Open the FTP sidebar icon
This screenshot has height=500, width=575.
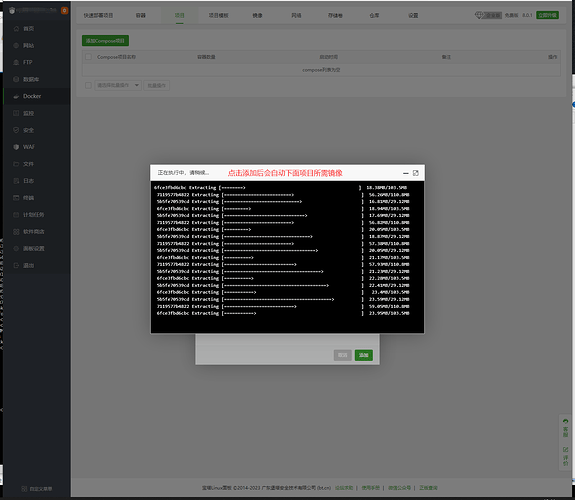pos(16,62)
